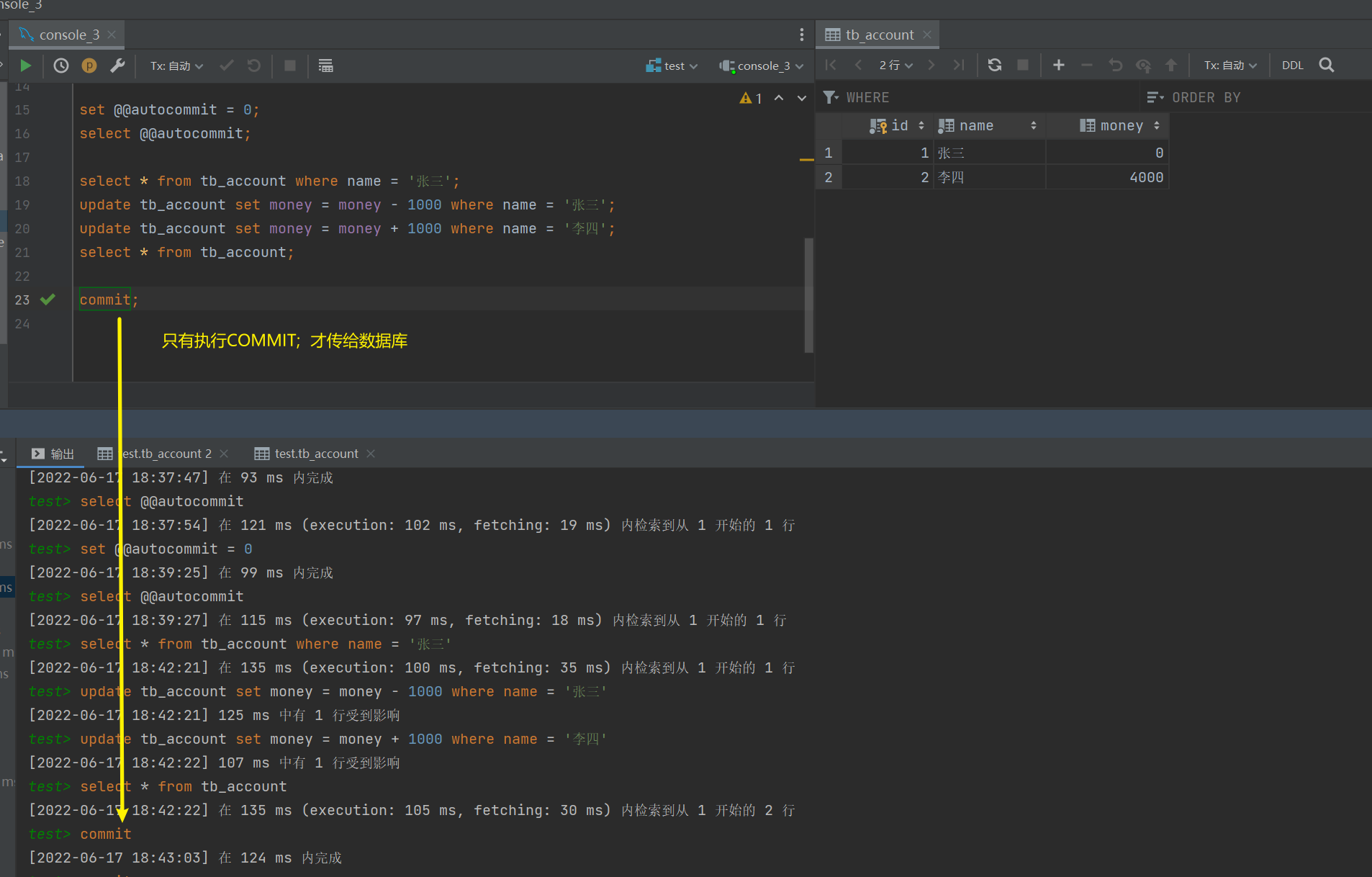
Task: Click the search icon in table toolbar
Action: coord(1326,65)
